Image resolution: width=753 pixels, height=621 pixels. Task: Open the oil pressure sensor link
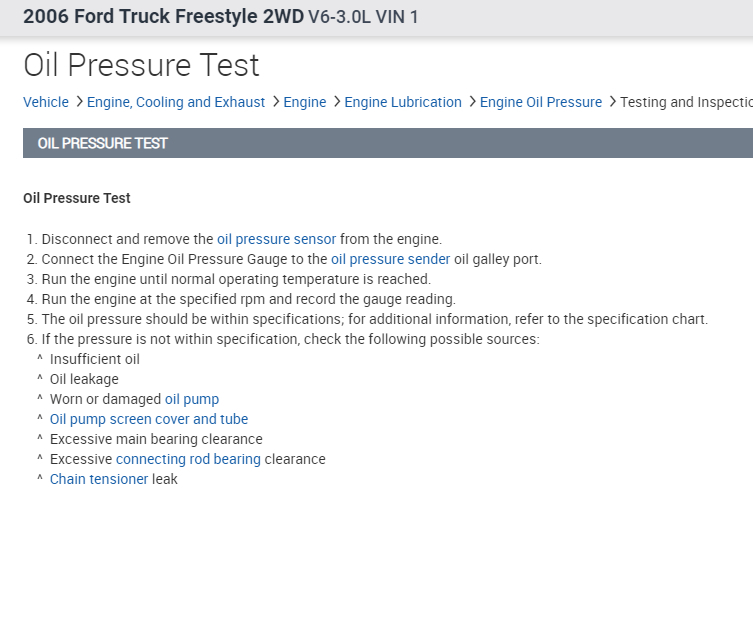click(276, 239)
